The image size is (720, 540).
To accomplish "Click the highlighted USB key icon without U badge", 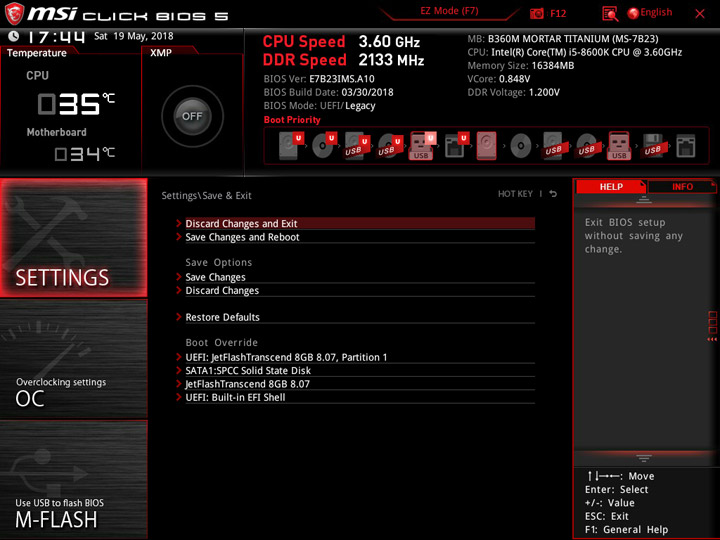I will pos(619,146).
